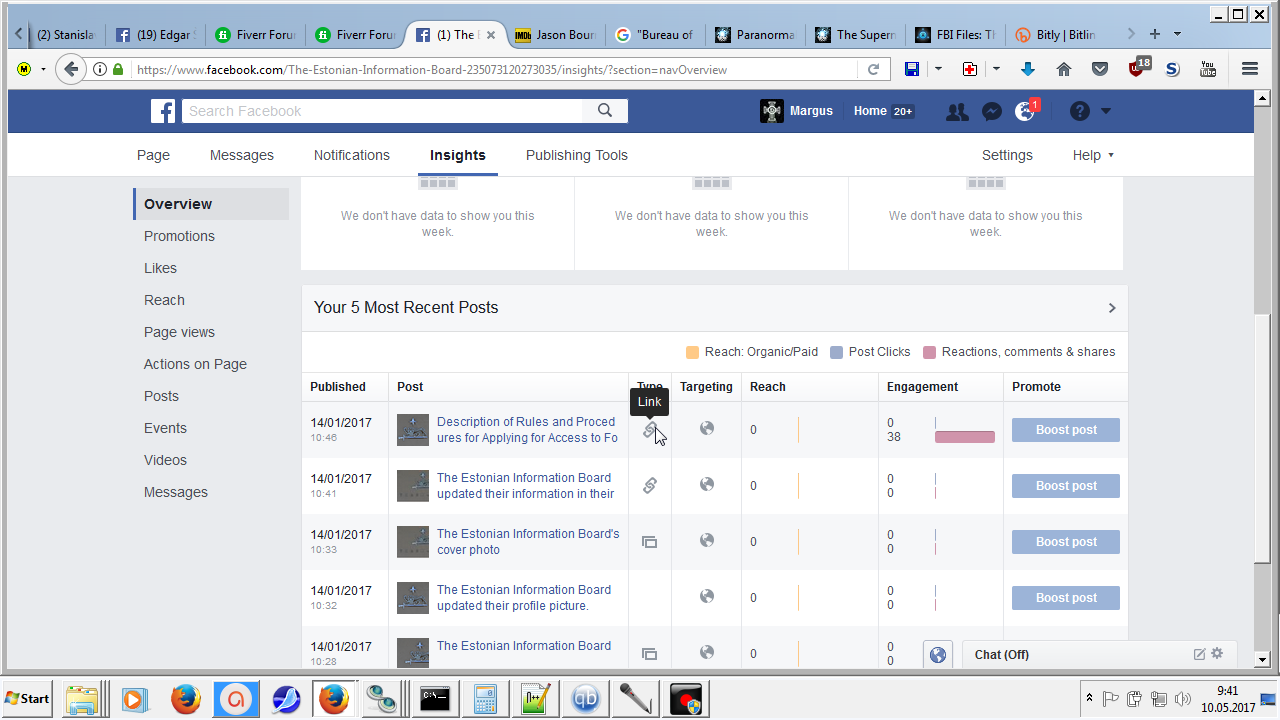Open the Windows Start menu
Image resolution: width=1280 pixels, height=720 pixels.
point(28,698)
